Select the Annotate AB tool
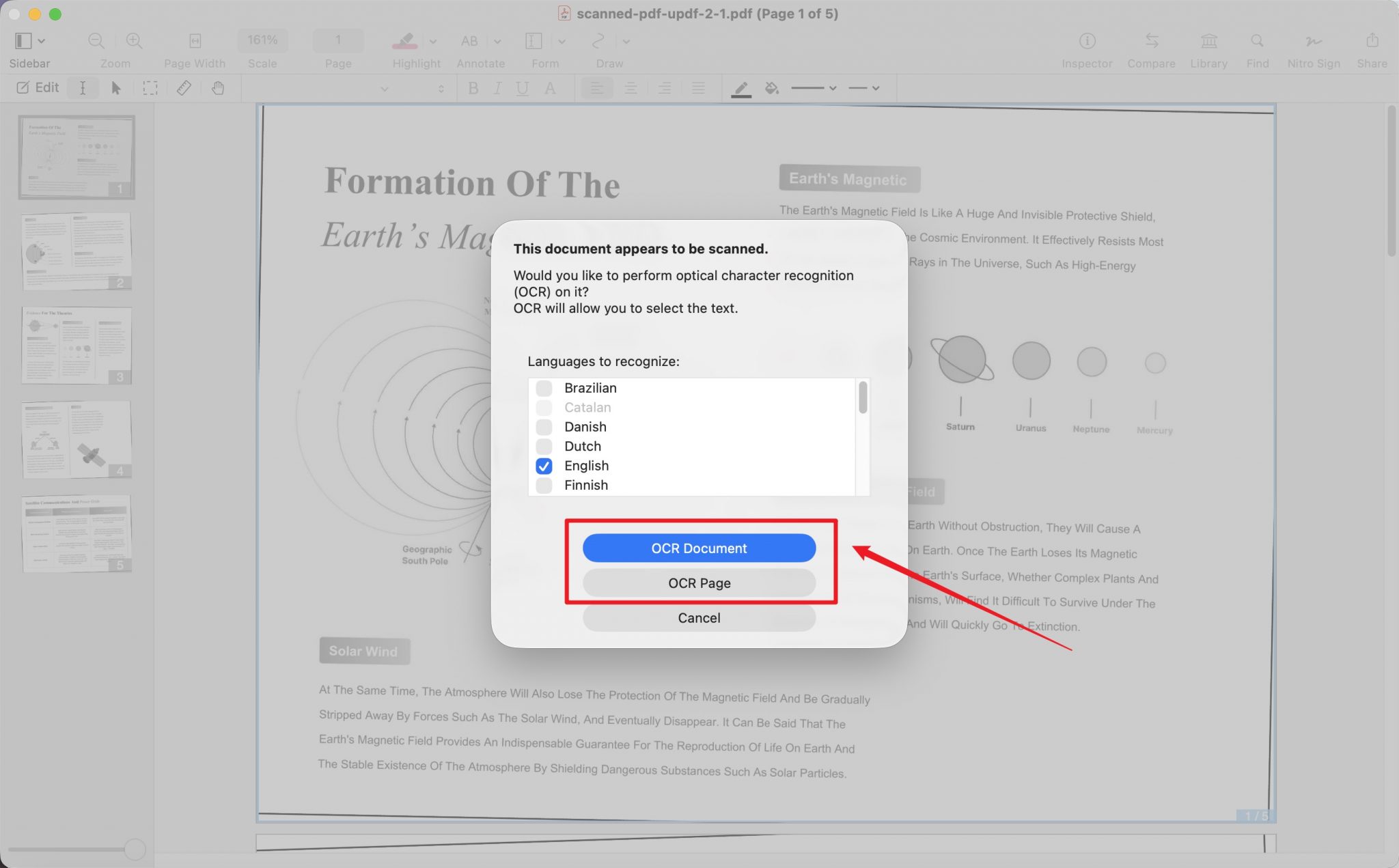 pyautogui.click(x=469, y=41)
